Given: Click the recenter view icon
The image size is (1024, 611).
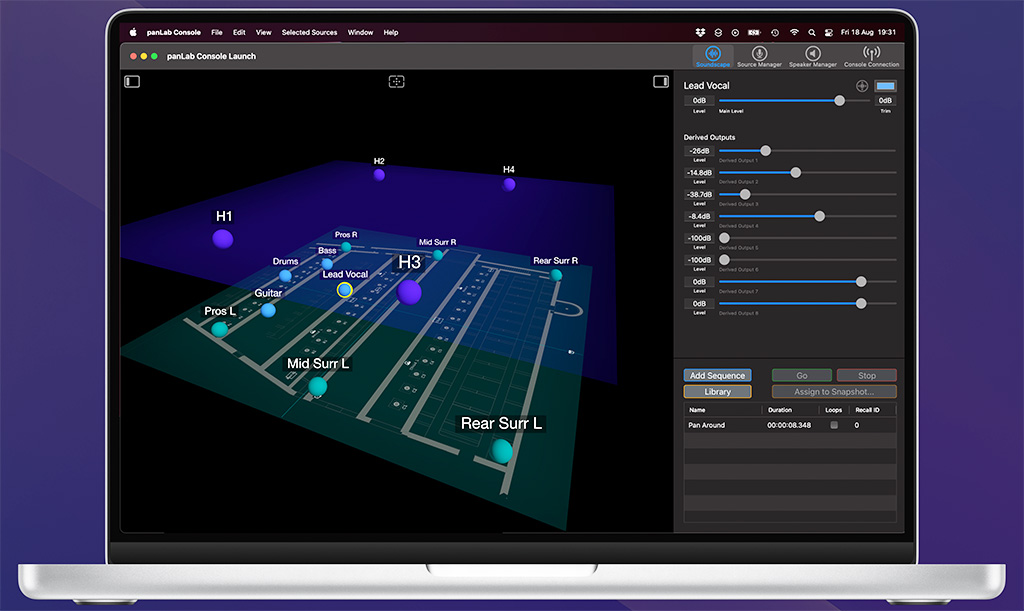Looking at the screenshot, I should (396, 82).
